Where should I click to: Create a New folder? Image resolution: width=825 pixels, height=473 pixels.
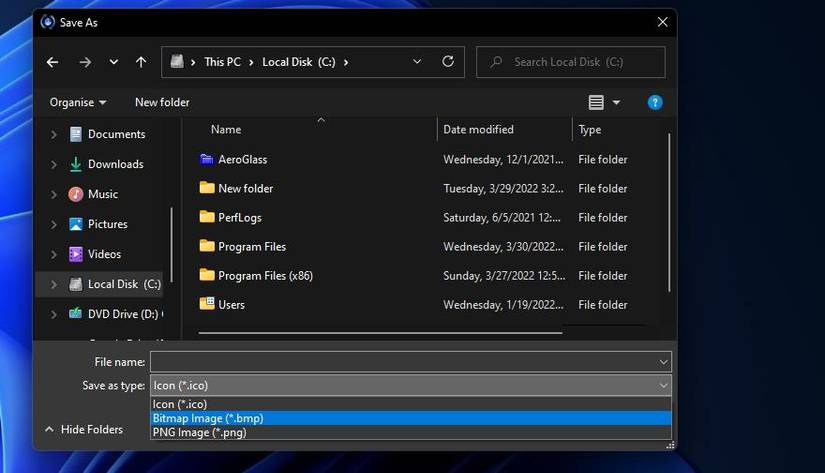(162, 103)
